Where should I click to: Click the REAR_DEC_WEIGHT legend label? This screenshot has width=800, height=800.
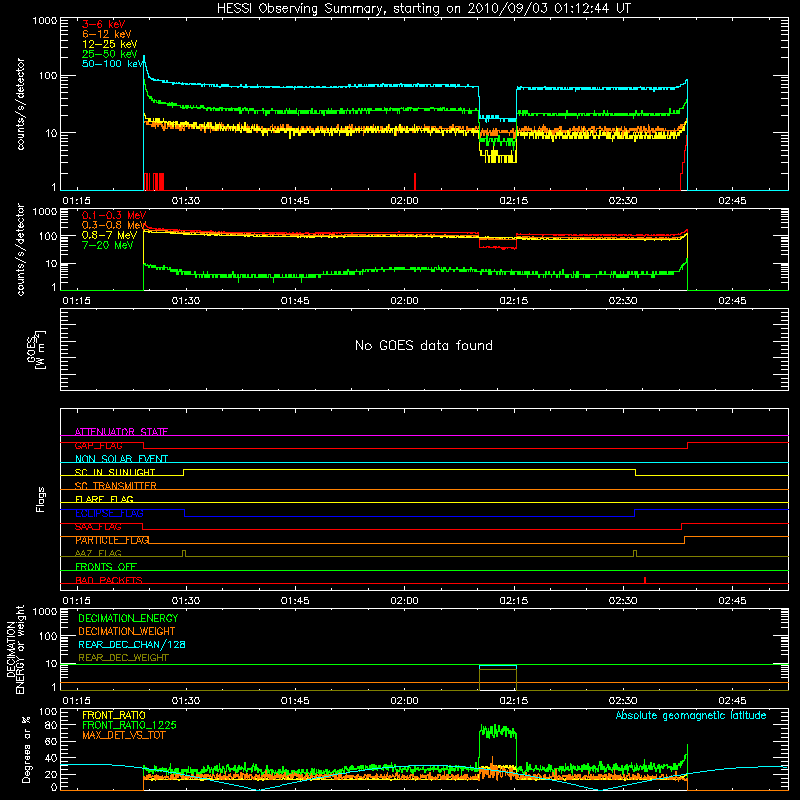tap(123, 658)
